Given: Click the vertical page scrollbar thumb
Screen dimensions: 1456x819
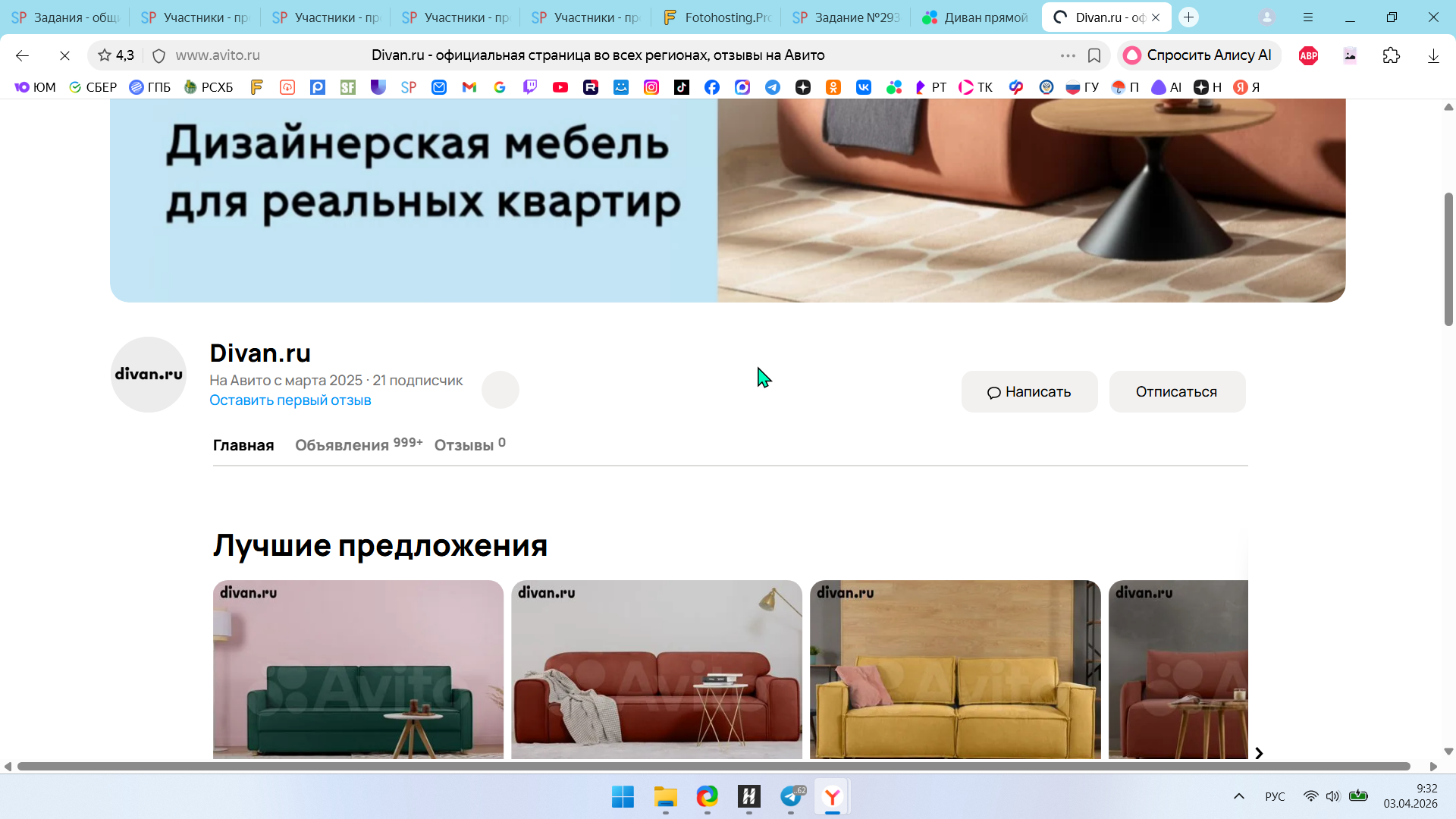Looking at the screenshot, I should coord(1448,258).
